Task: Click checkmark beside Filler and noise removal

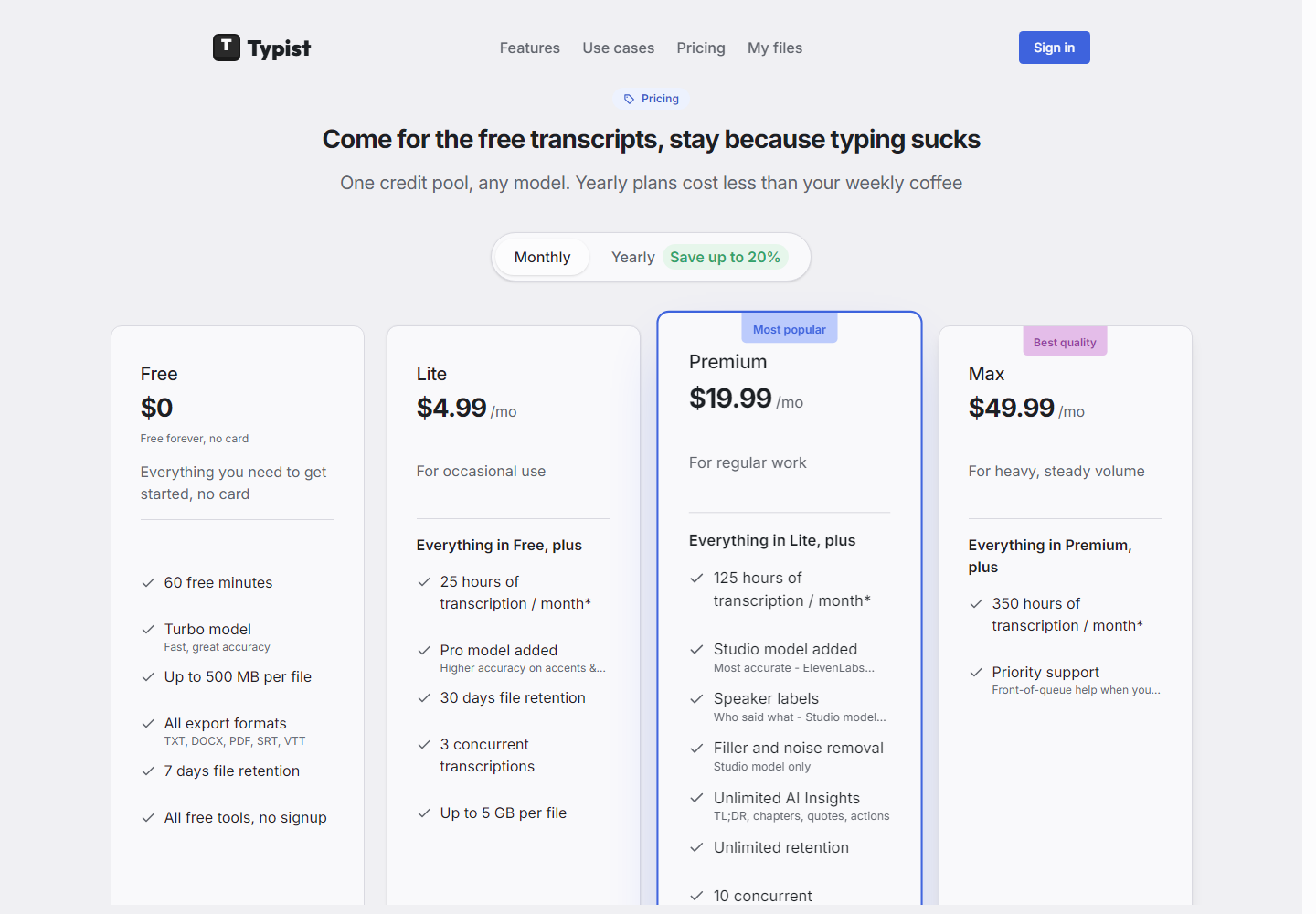Action: tap(696, 748)
